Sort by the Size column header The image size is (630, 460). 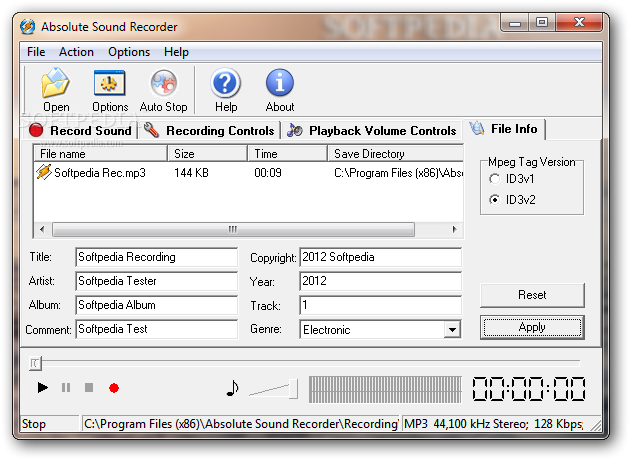click(x=207, y=154)
